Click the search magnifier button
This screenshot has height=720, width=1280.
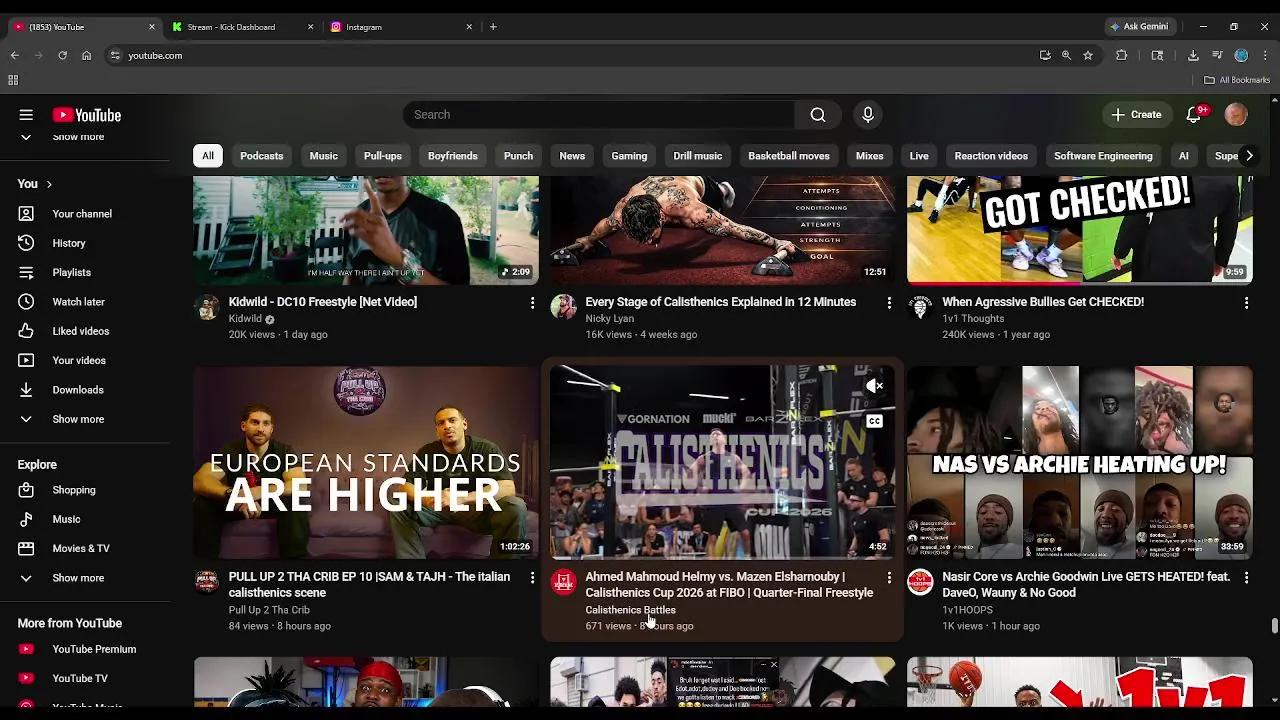pos(818,115)
